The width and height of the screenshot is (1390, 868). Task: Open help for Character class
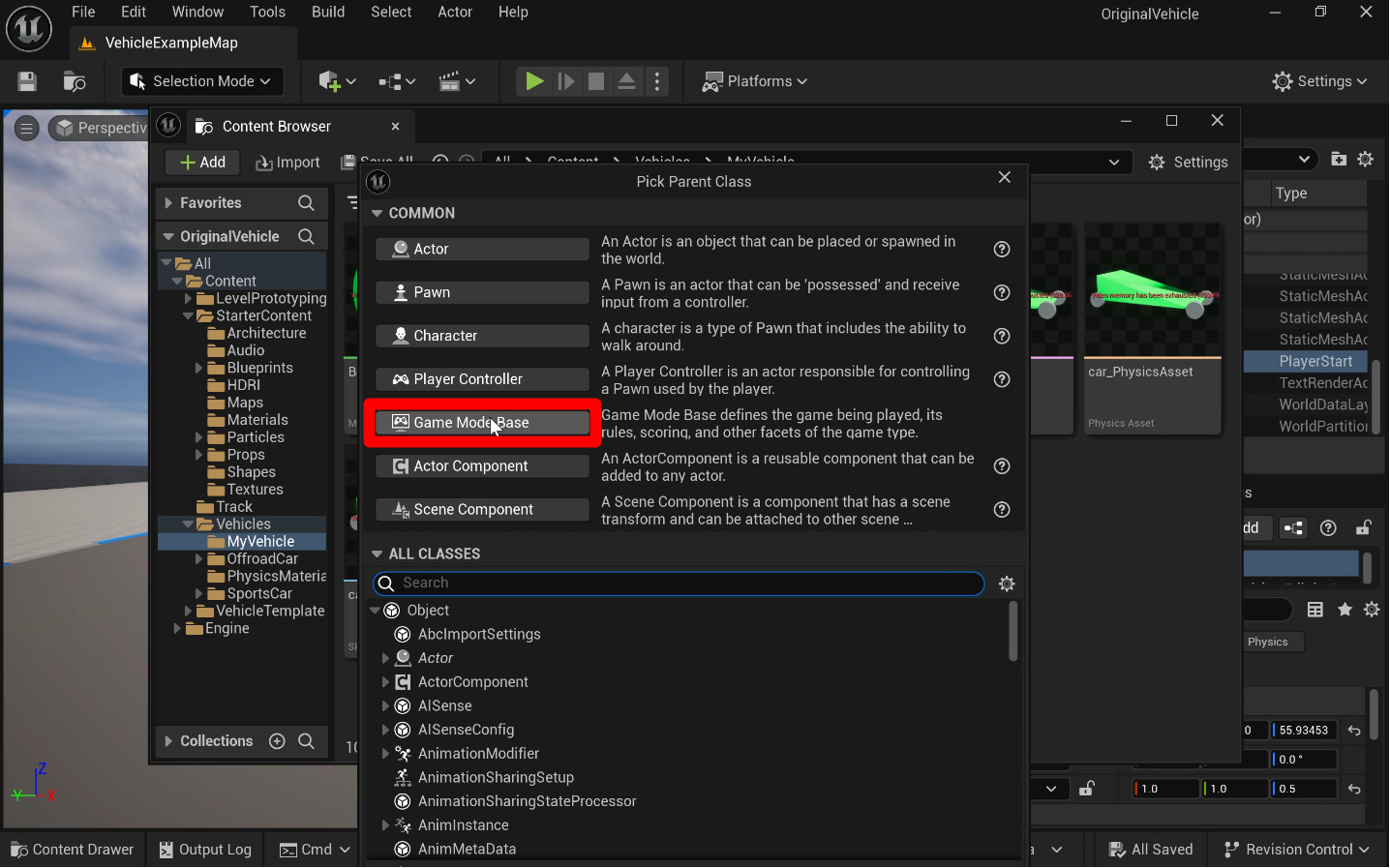(x=1002, y=336)
